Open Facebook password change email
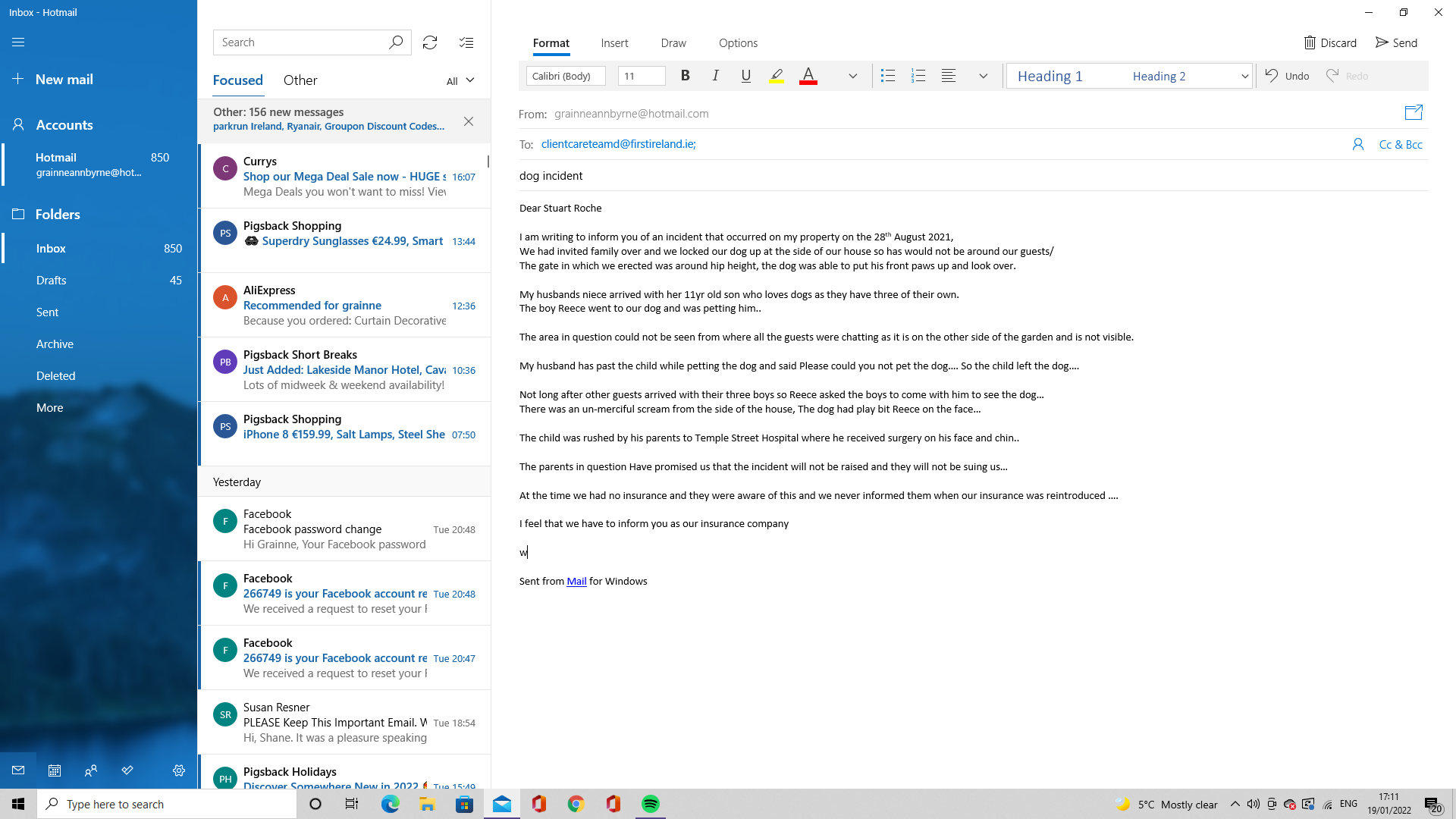Viewport: 1456px width, 819px height. 345,529
